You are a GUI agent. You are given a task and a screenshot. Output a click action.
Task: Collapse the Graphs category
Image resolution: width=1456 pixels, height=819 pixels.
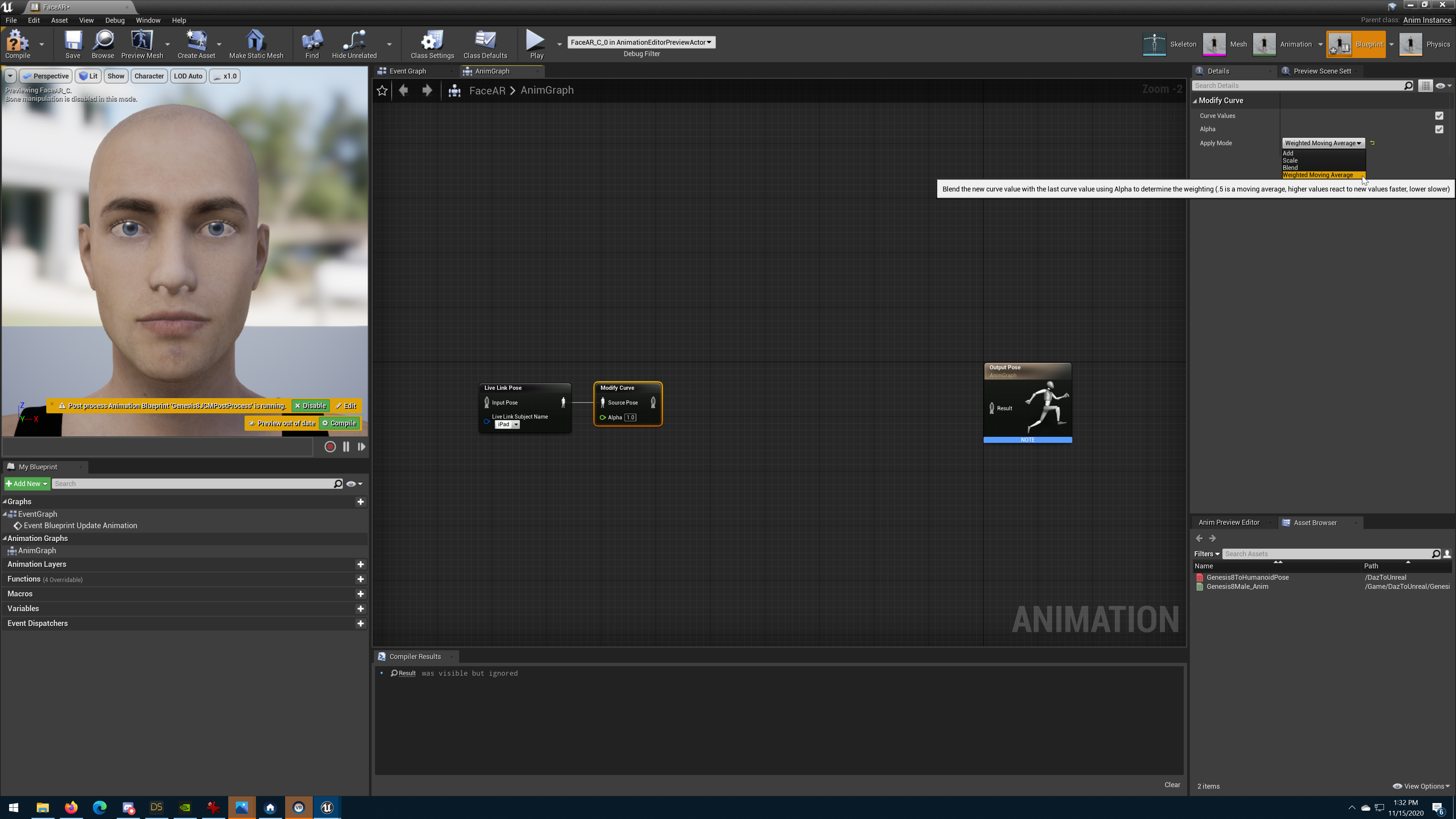tap(5, 501)
